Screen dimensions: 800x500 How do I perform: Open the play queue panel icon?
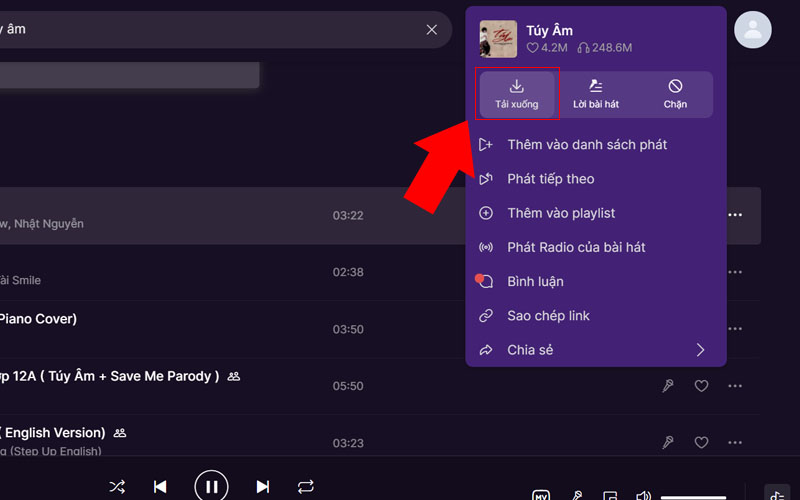point(777,494)
